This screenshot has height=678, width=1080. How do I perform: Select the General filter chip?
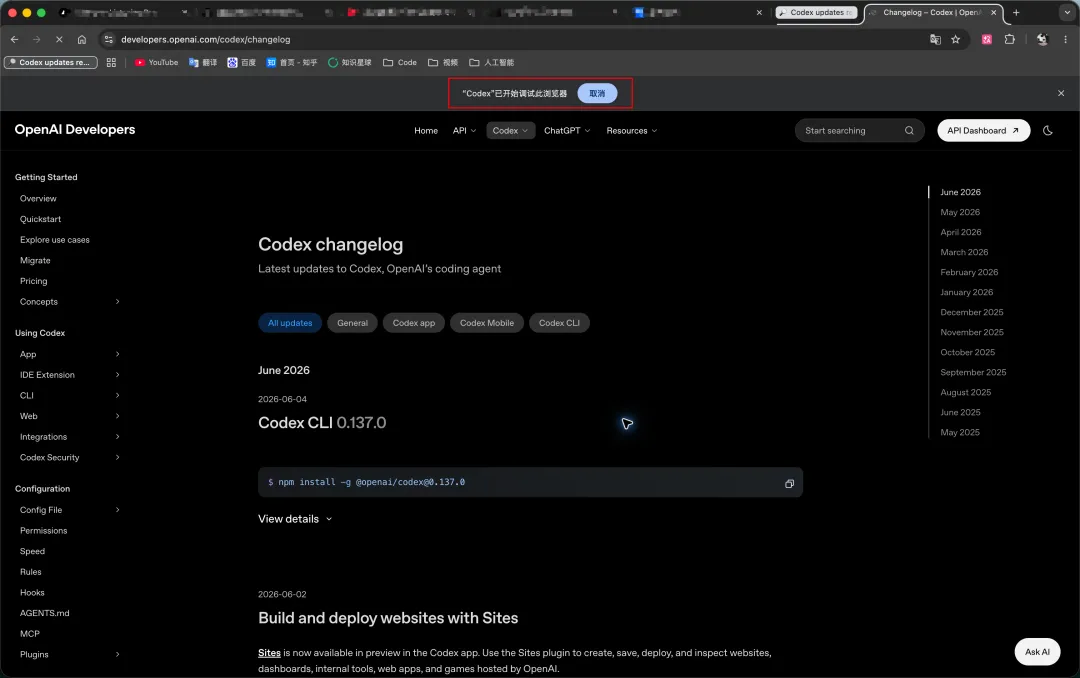pyautogui.click(x=352, y=322)
